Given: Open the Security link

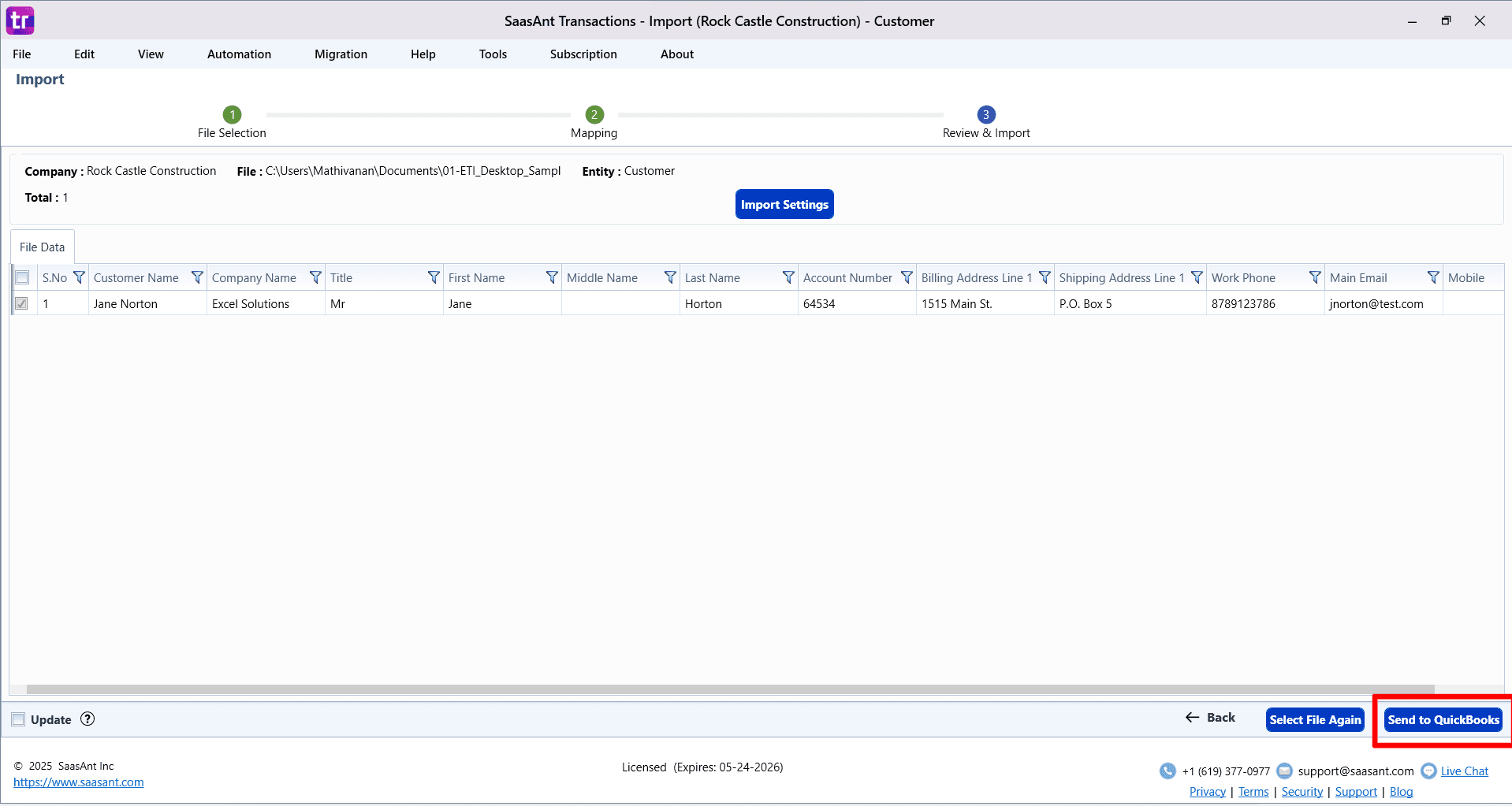Looking at the screenshot, I should 1302,792.
